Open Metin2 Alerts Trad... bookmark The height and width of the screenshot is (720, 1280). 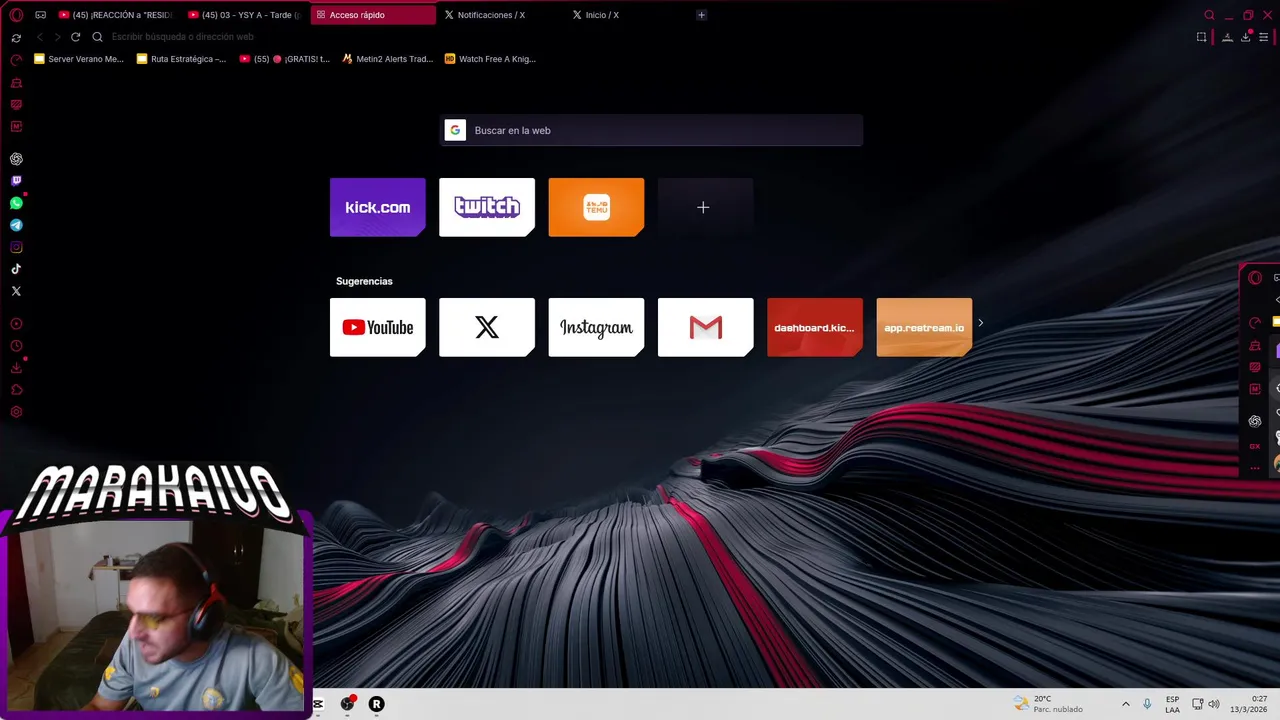tap(388, 59)
